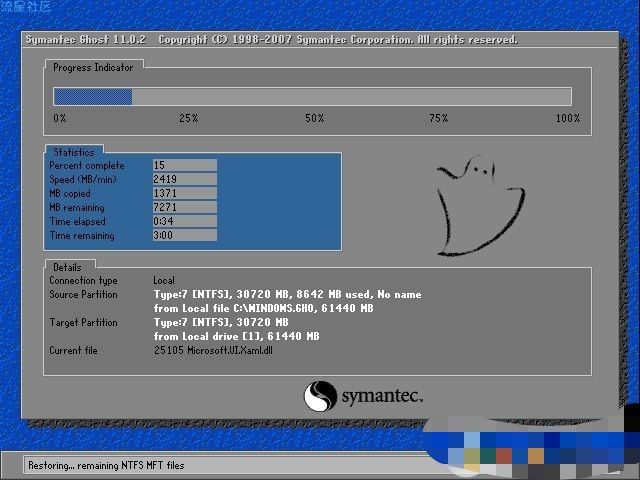
Task: Click the Restoring NTFS MFT files status
Action: click(106, 465)
